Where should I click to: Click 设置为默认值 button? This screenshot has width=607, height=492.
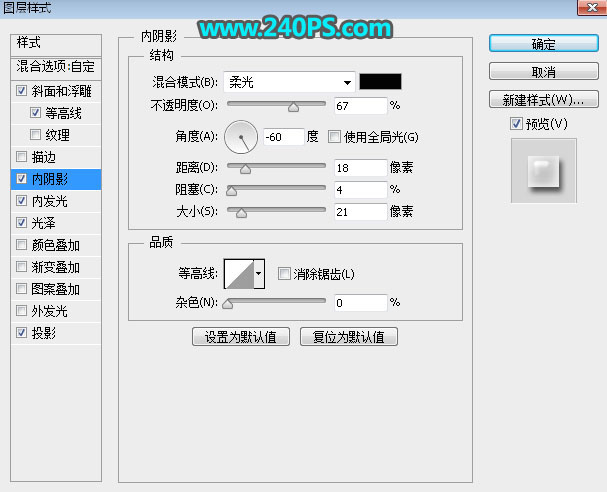pyautogui.click(x=241, y=337)
